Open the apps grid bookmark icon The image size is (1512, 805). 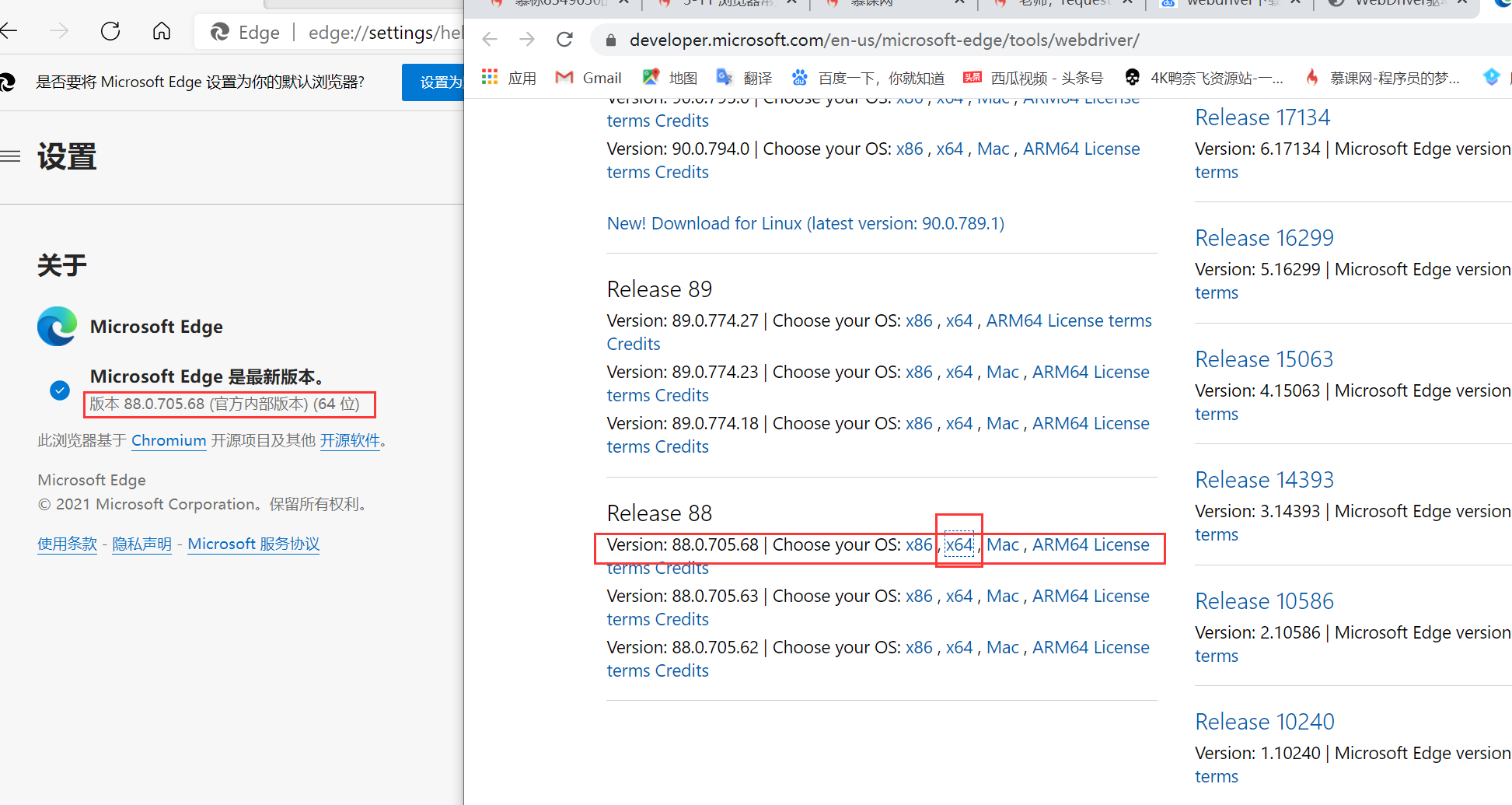(490, 77)
